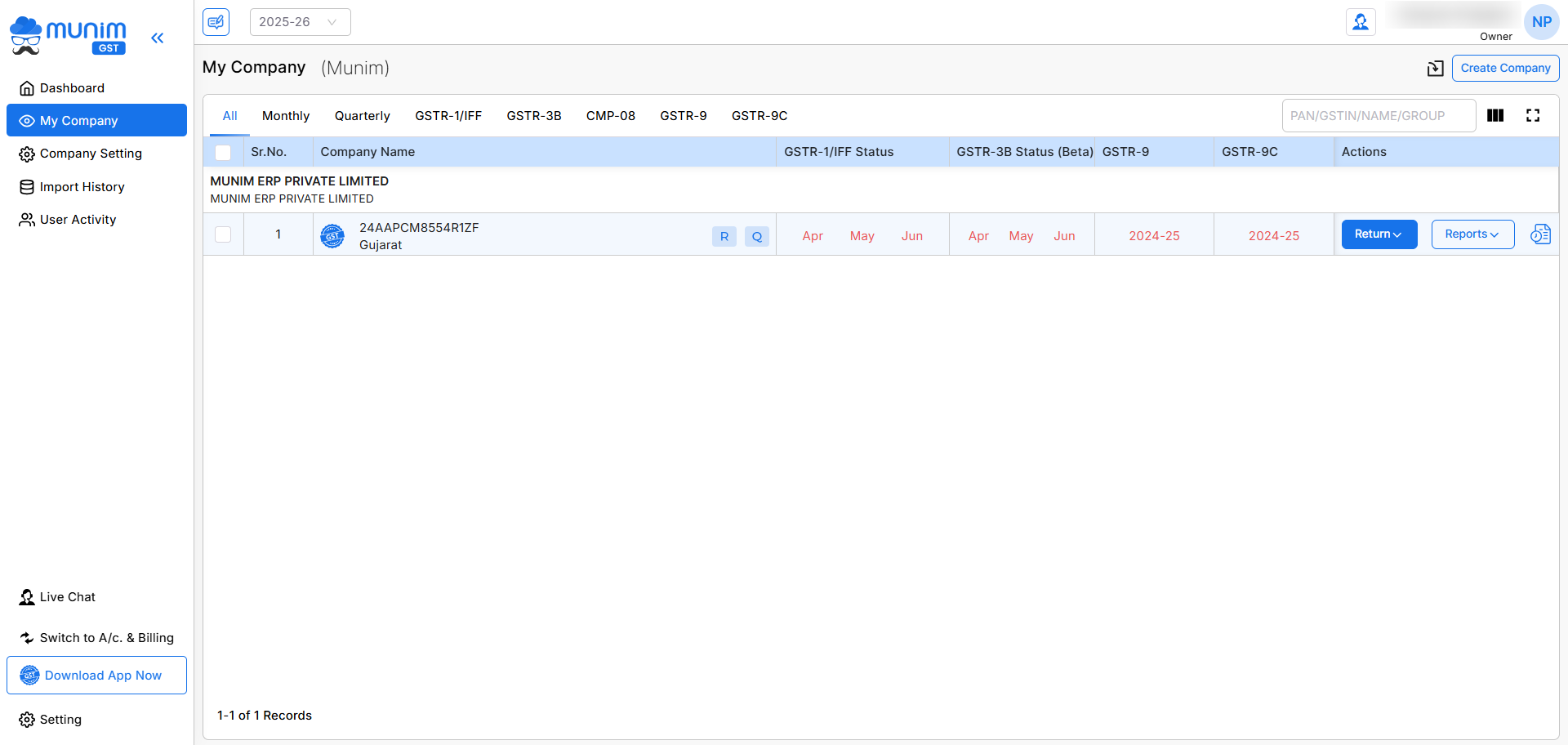Check the row 1 company checkbox
Viewport: 1568px width, 745px height.
(x=223, y=234)
